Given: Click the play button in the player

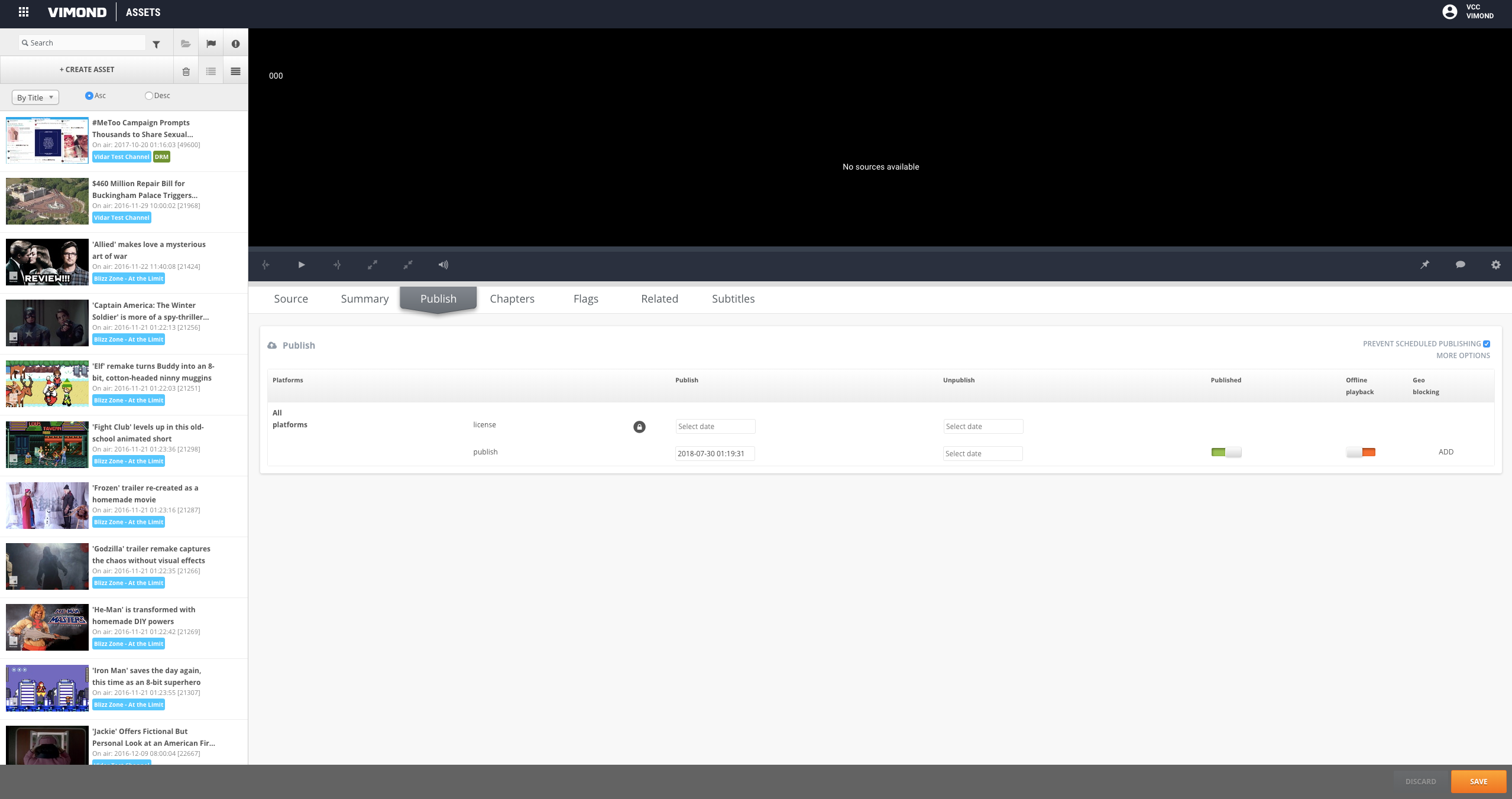Looking at the screenshot, I should 302,265.
